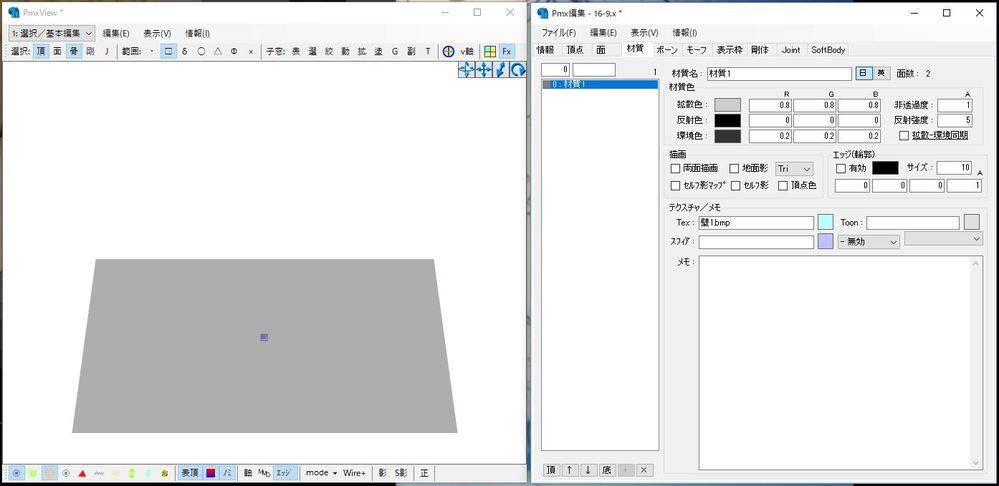
Task: Toggle face selection 面 in PmxView
Action: point(57,52)
